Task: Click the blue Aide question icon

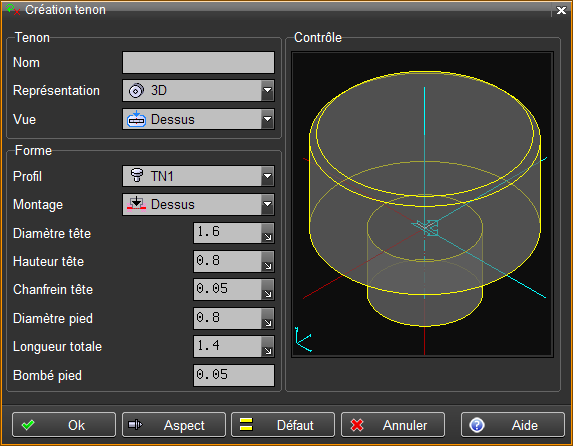Action: (x=477, y=425)
